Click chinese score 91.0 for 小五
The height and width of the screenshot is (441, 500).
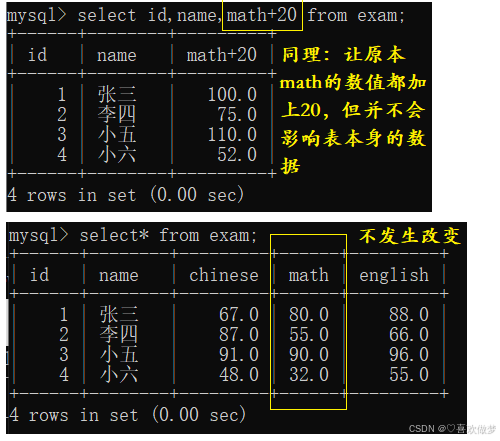[239, 354]
